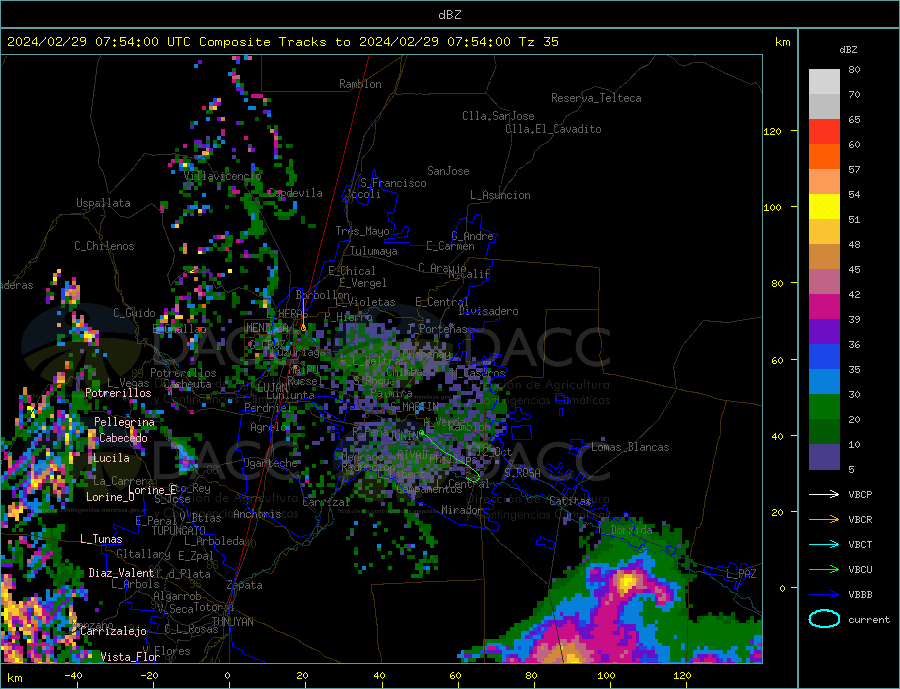Click the blue VBBB arrow in legend
900x689 pixels.
[824, 594]
